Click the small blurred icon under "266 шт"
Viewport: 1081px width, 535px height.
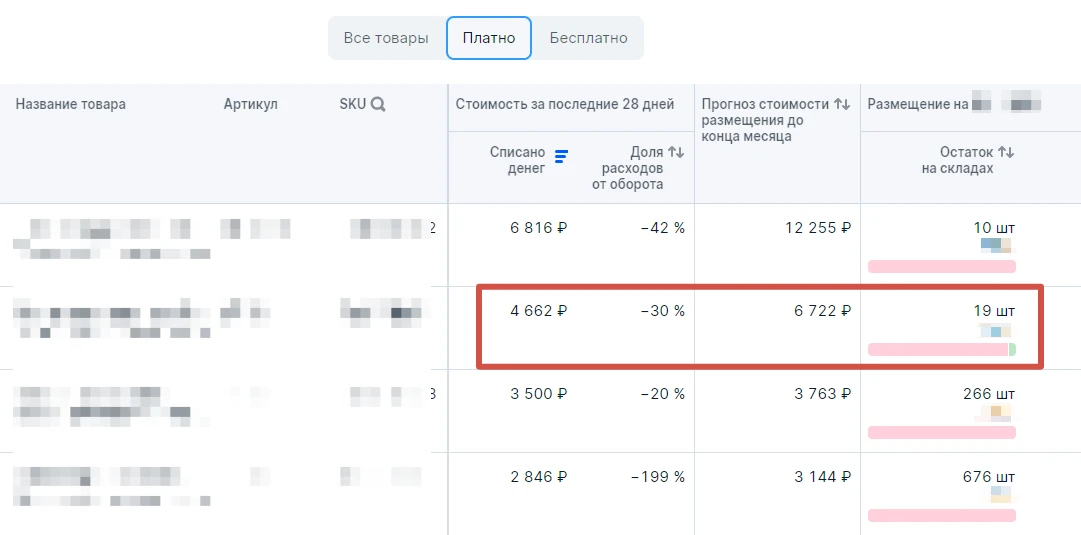pos(996,411)
